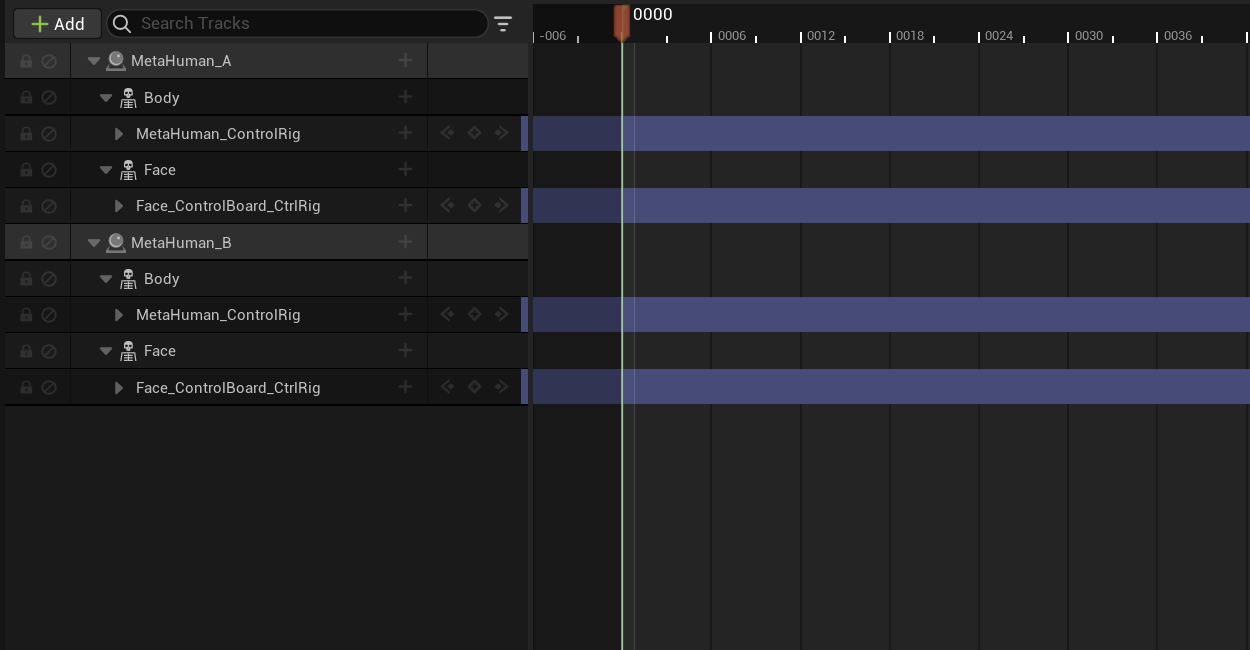The width and height of the screenshot is (1250, 650).
Task: Add a key on MetaHuman_B's MetaHuman_ControlRig
Action: coord(474,314)
